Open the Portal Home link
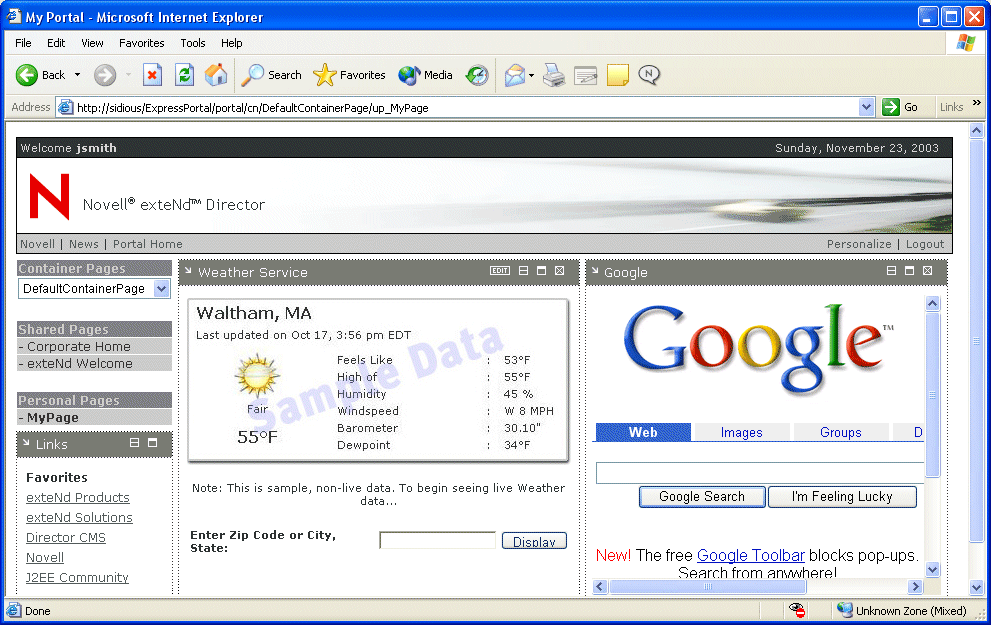 148,244
